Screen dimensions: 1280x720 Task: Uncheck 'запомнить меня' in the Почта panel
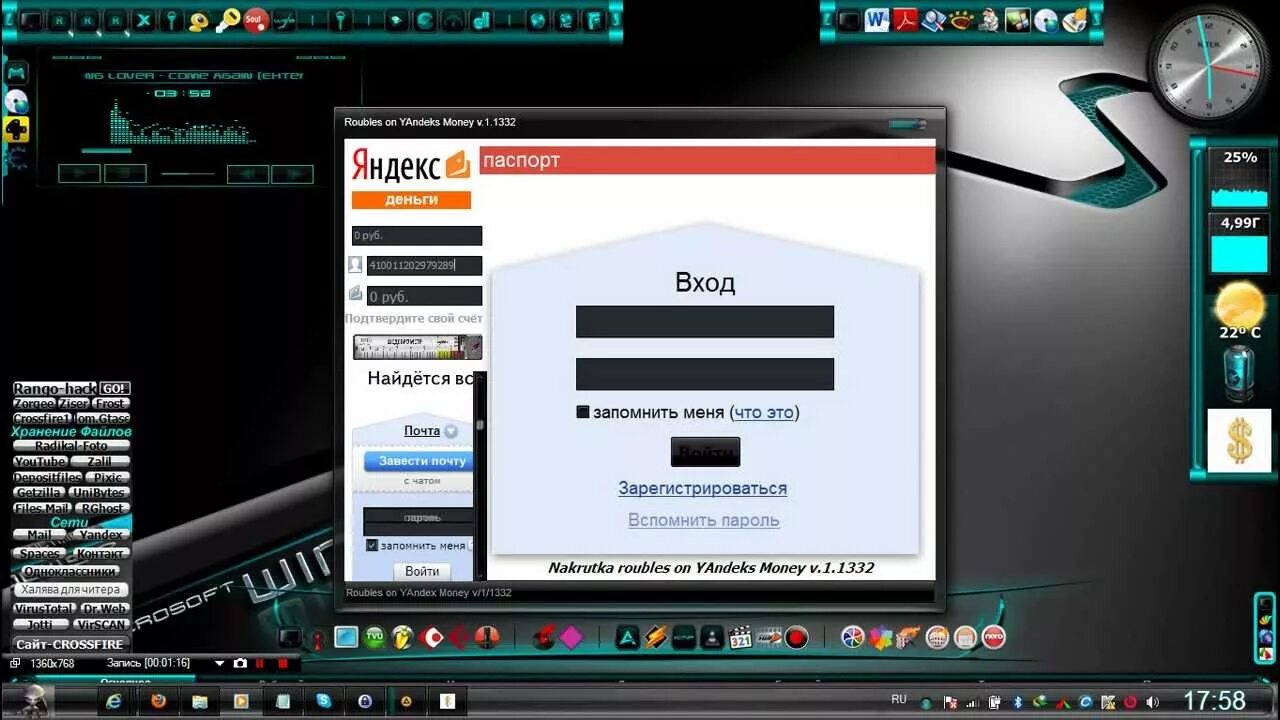click(x=372, y=545)
